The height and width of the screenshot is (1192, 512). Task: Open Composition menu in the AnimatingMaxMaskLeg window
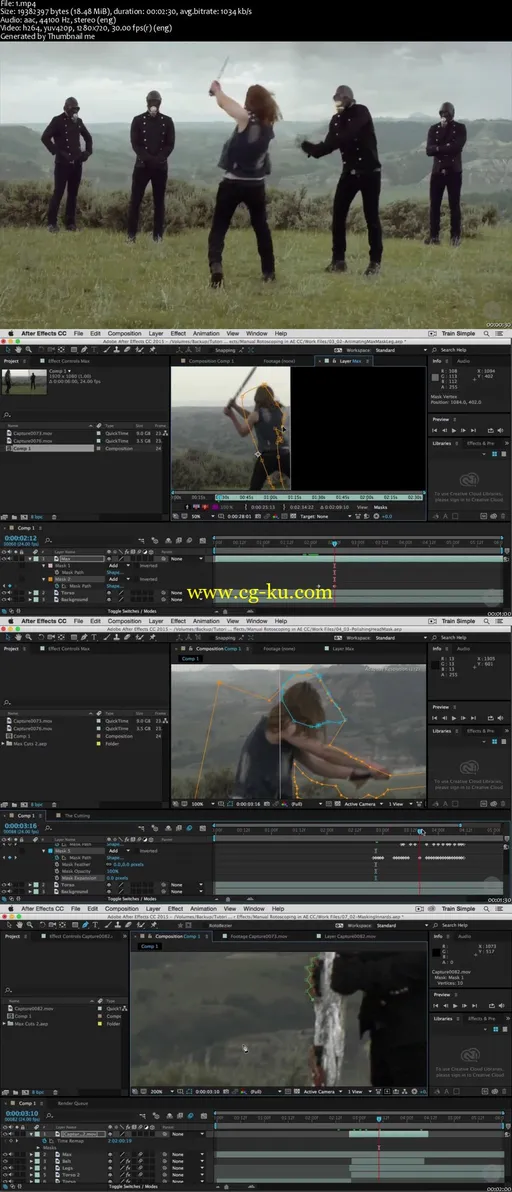tap(125, 333)
